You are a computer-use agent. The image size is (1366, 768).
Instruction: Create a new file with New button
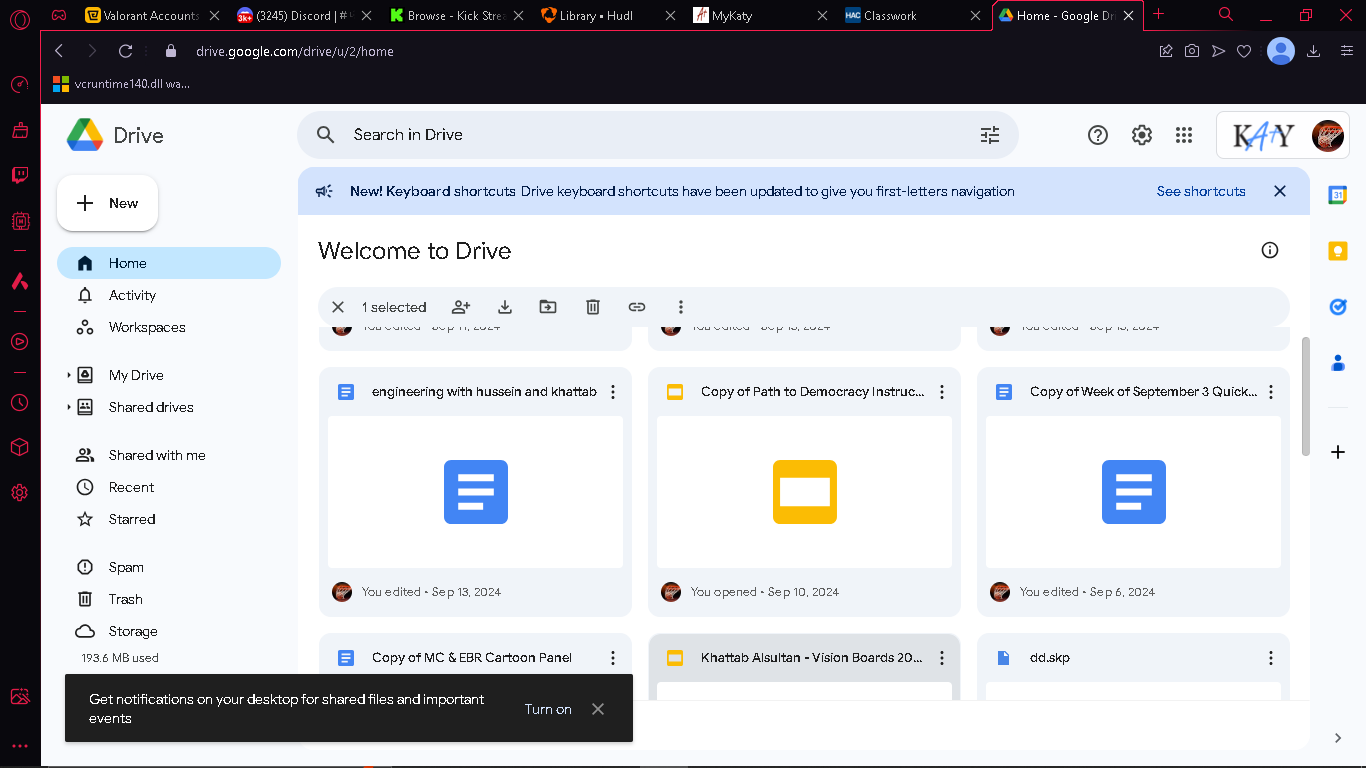(x=108, y=203)
